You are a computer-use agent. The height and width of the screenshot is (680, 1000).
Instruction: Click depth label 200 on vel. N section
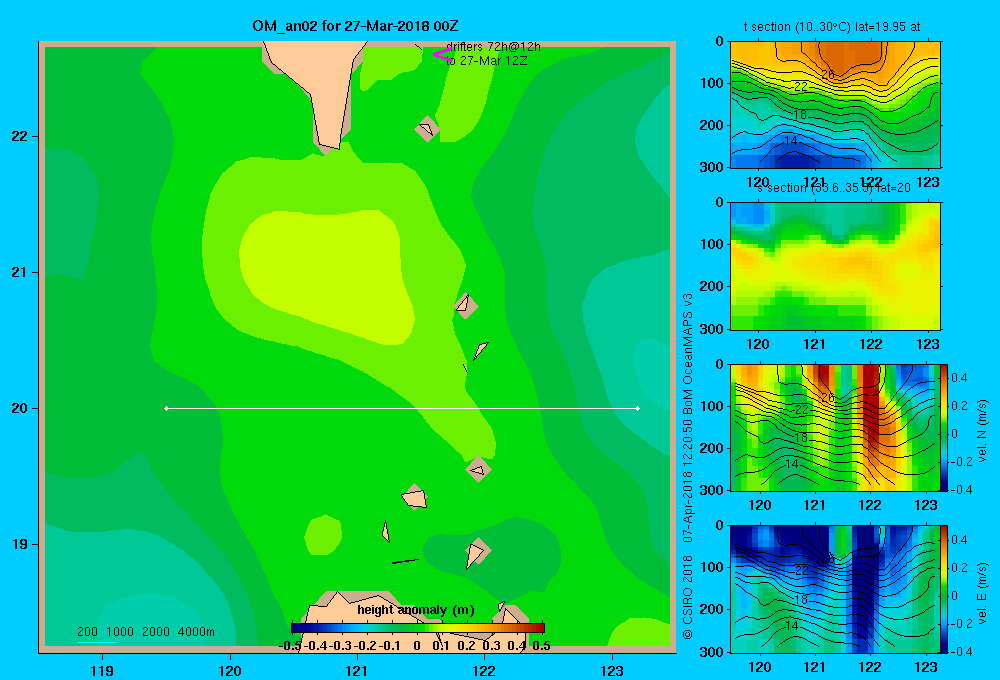click(x=711, y=448)
